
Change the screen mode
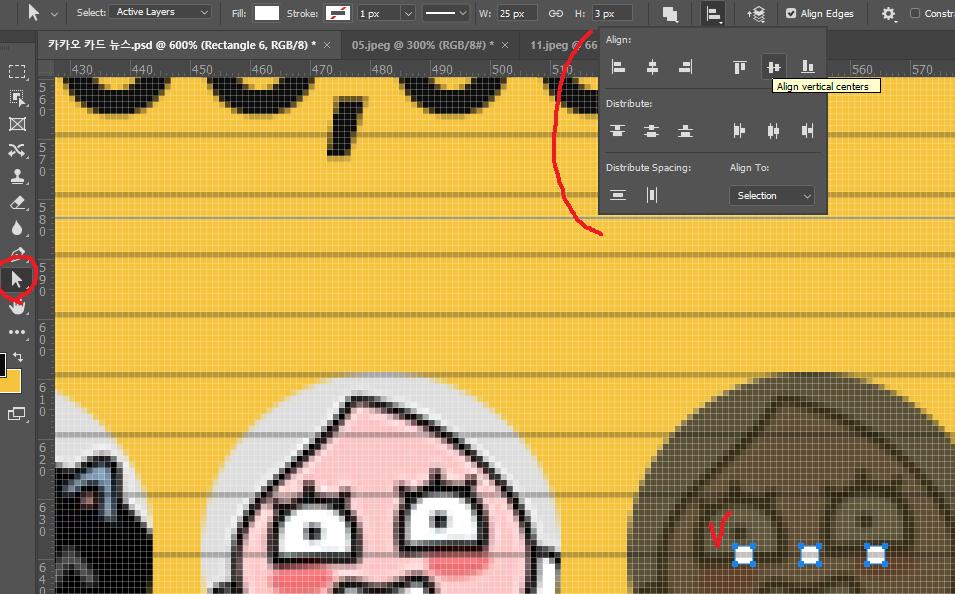(x=16, y=414)
